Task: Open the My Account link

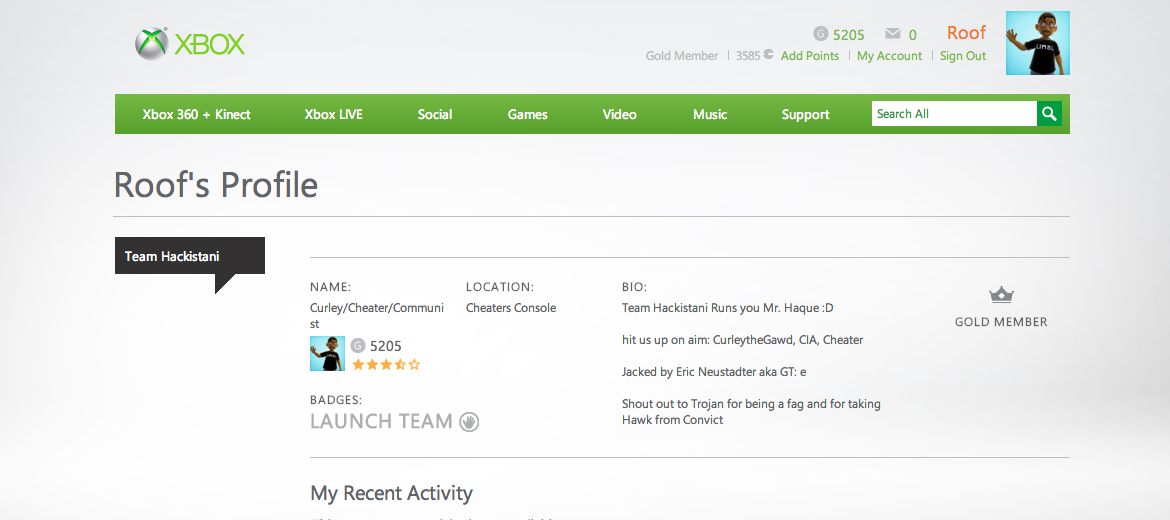Action: [889, 56]
